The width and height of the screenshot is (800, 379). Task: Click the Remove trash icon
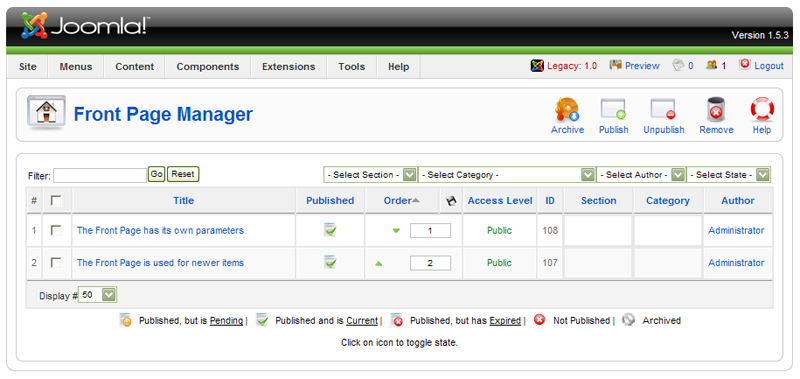[716, 109]
